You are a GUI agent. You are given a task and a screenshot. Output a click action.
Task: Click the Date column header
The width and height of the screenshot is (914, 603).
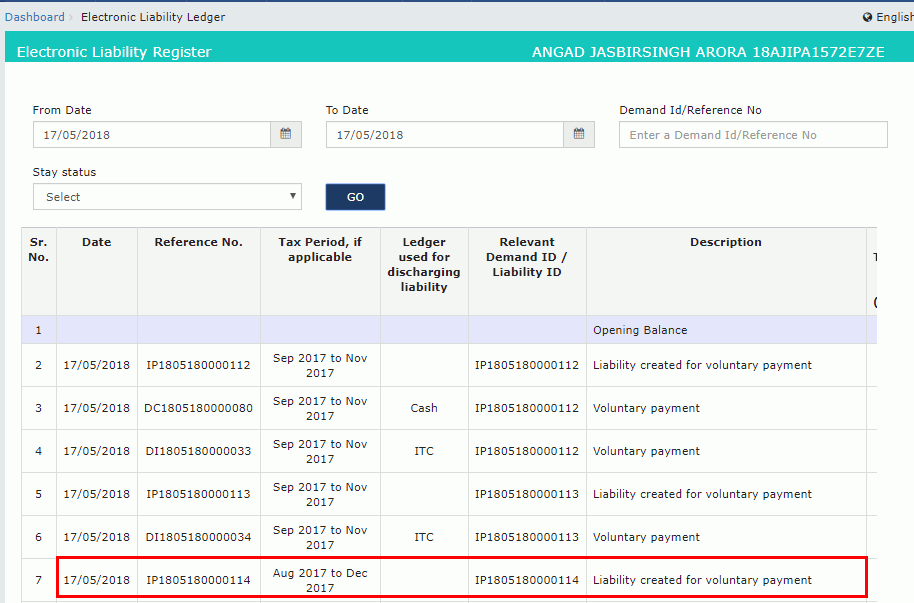(x=96, y=242)
